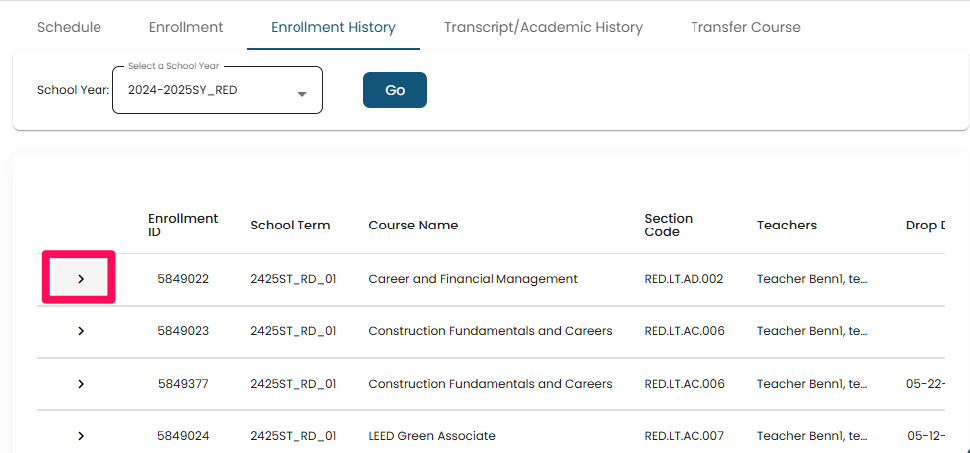The width and height of the screenshot is (970, 453).
Task: Click the Enrollment ID column header
Action: 182,225
